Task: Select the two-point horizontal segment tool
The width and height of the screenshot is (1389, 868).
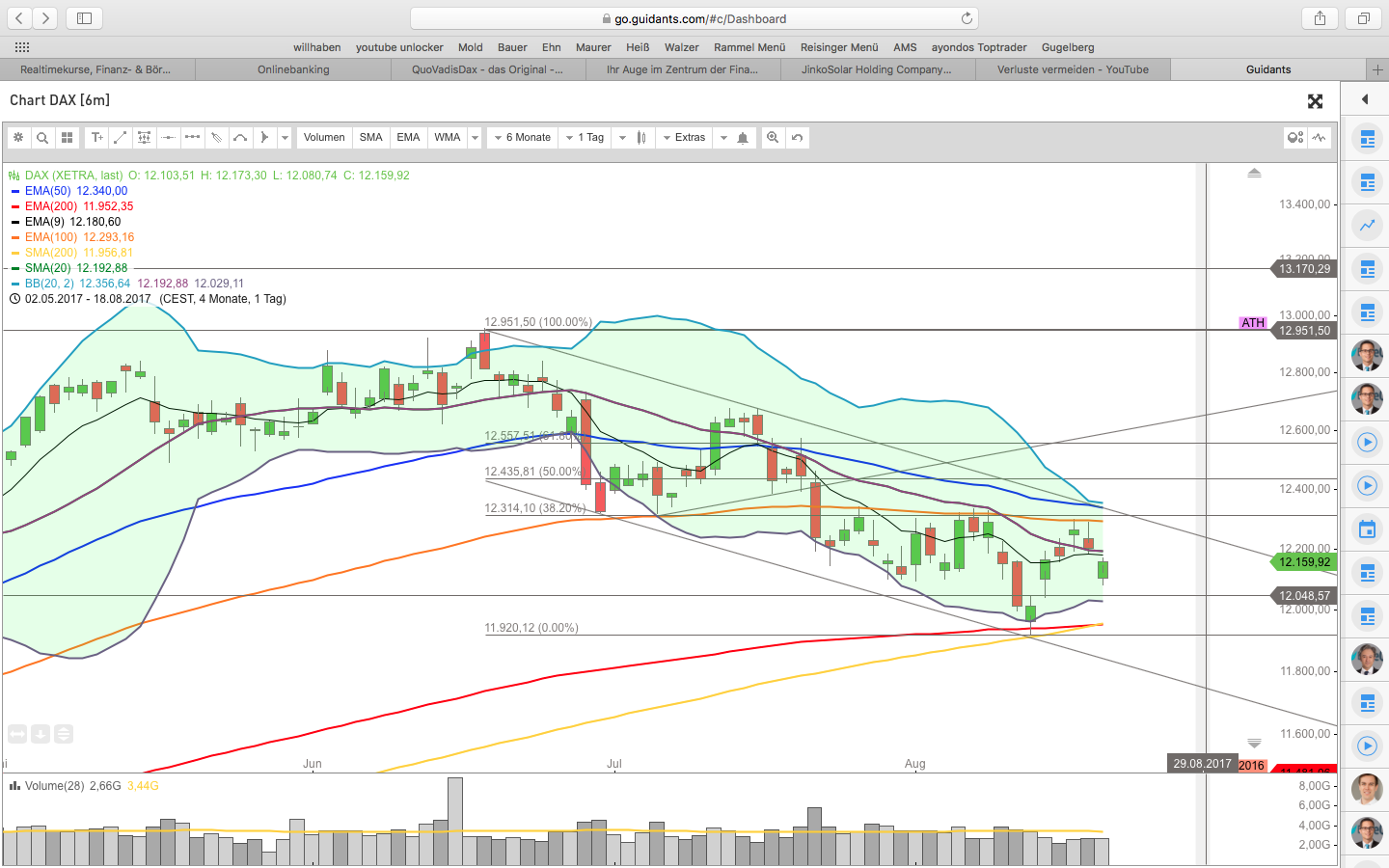Action: [193, 138]
